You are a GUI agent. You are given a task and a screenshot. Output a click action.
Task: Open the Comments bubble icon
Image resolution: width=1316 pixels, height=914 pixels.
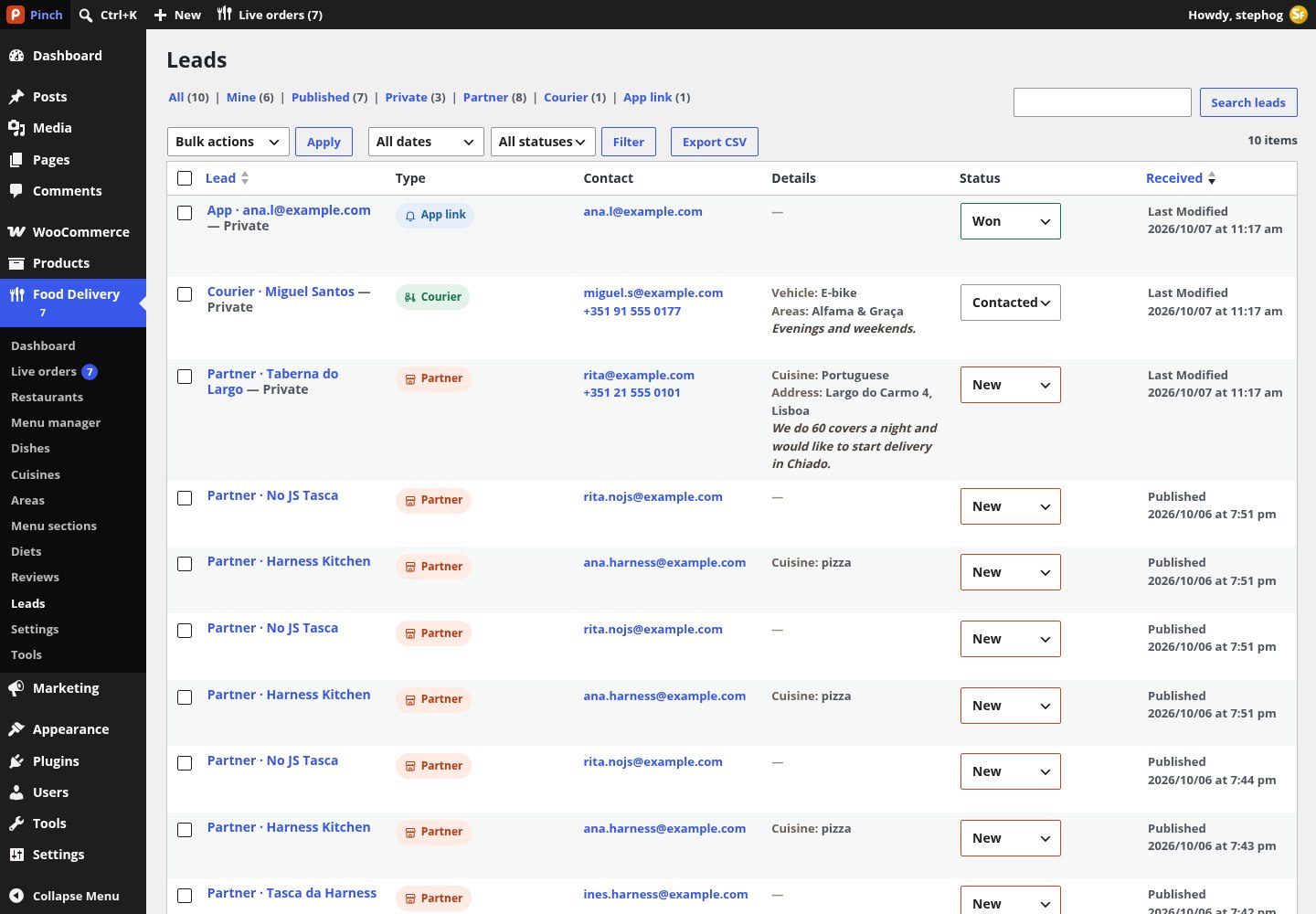(16, 191)
